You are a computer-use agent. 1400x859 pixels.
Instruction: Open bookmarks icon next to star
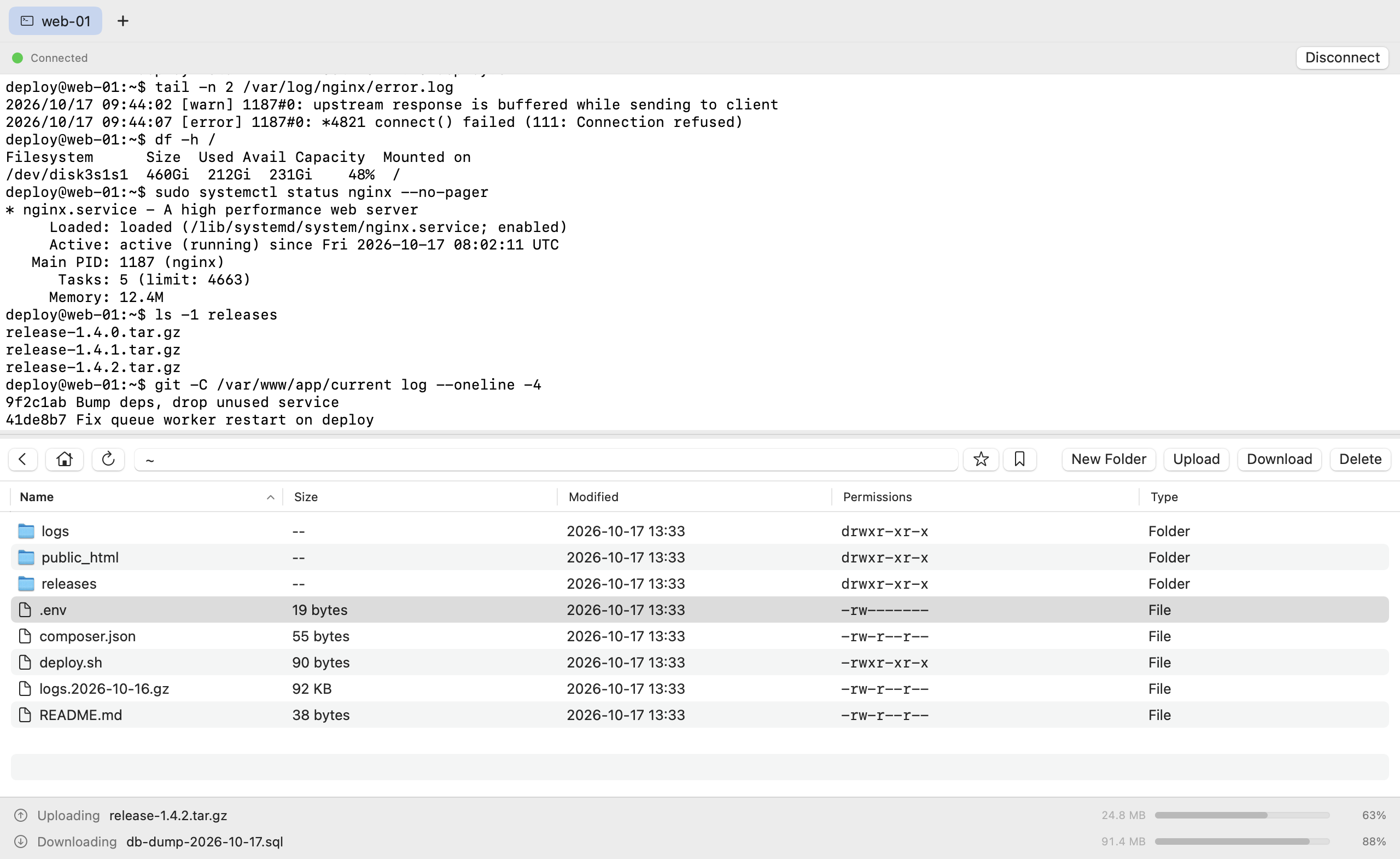pos(1019,459)
